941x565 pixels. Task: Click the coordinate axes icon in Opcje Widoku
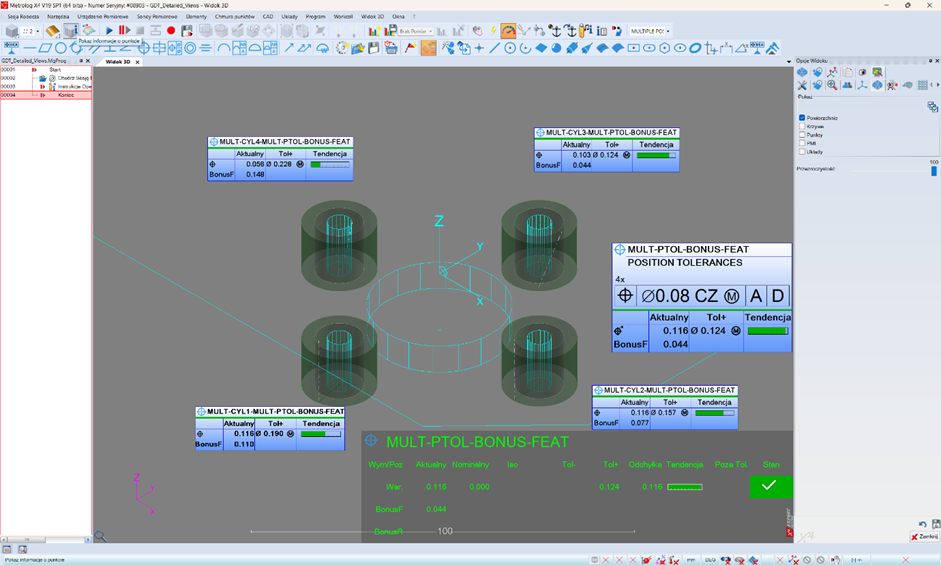point(862,85)
